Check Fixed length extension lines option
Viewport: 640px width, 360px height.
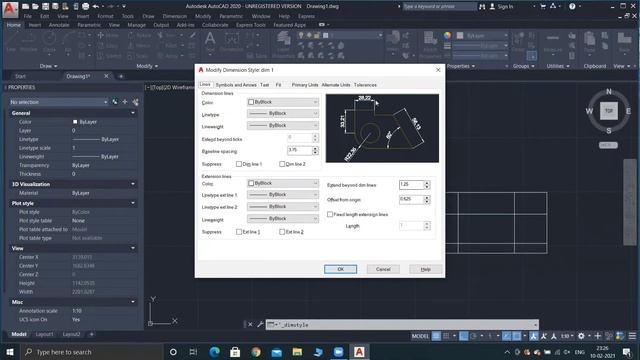click(x=330, y=214)
